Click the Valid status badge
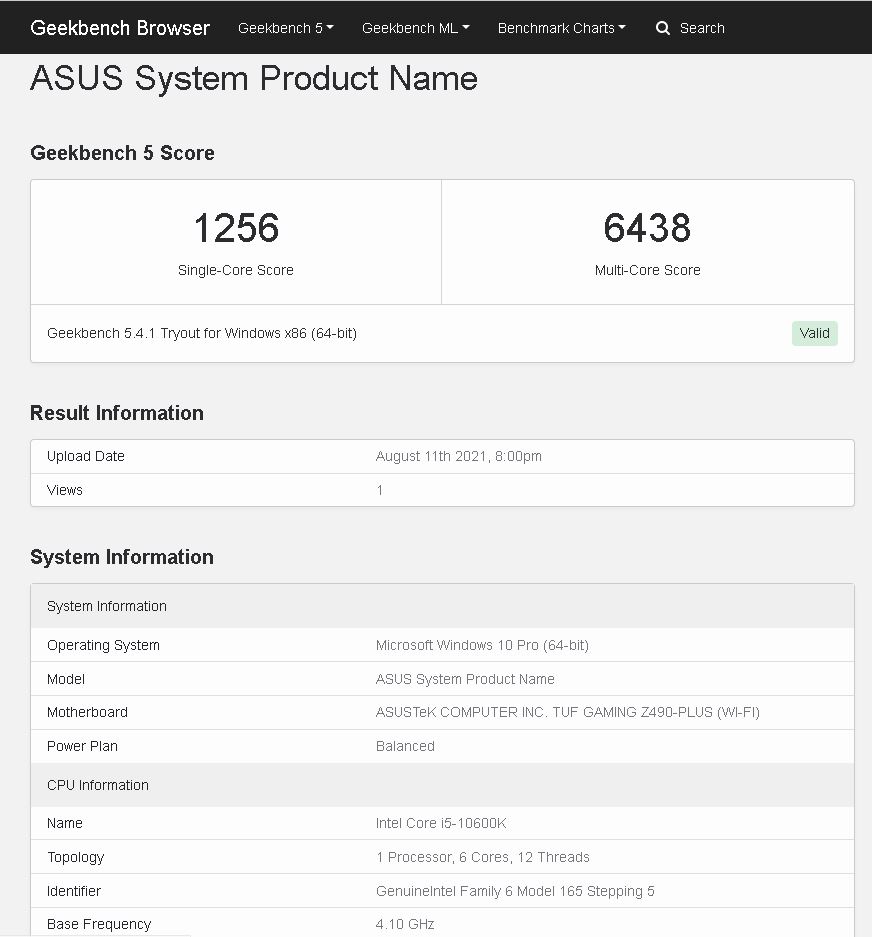Image resolution: width=872 pixels, height=937 pixels. coord(815,333)
